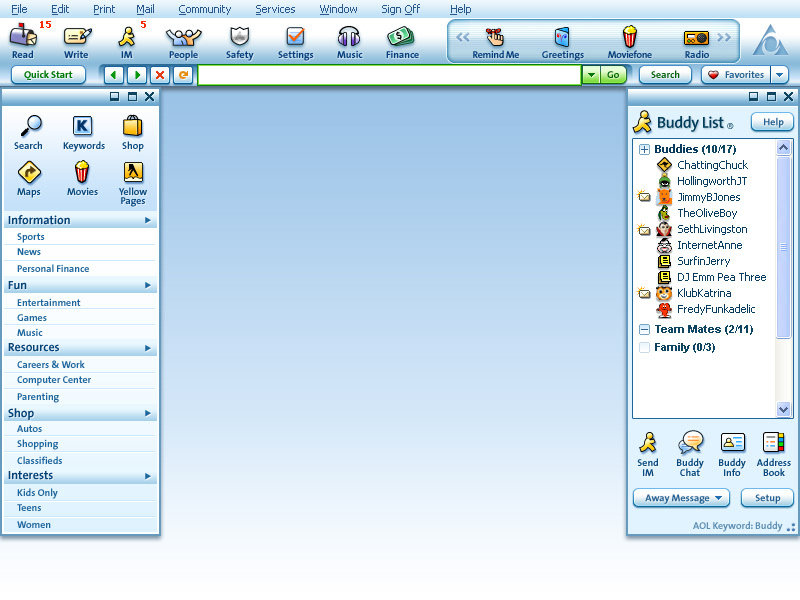This screenshot has height=600, width=800.
Task: Expand the Buddies group plus box
Action: (x=644, y=149)
